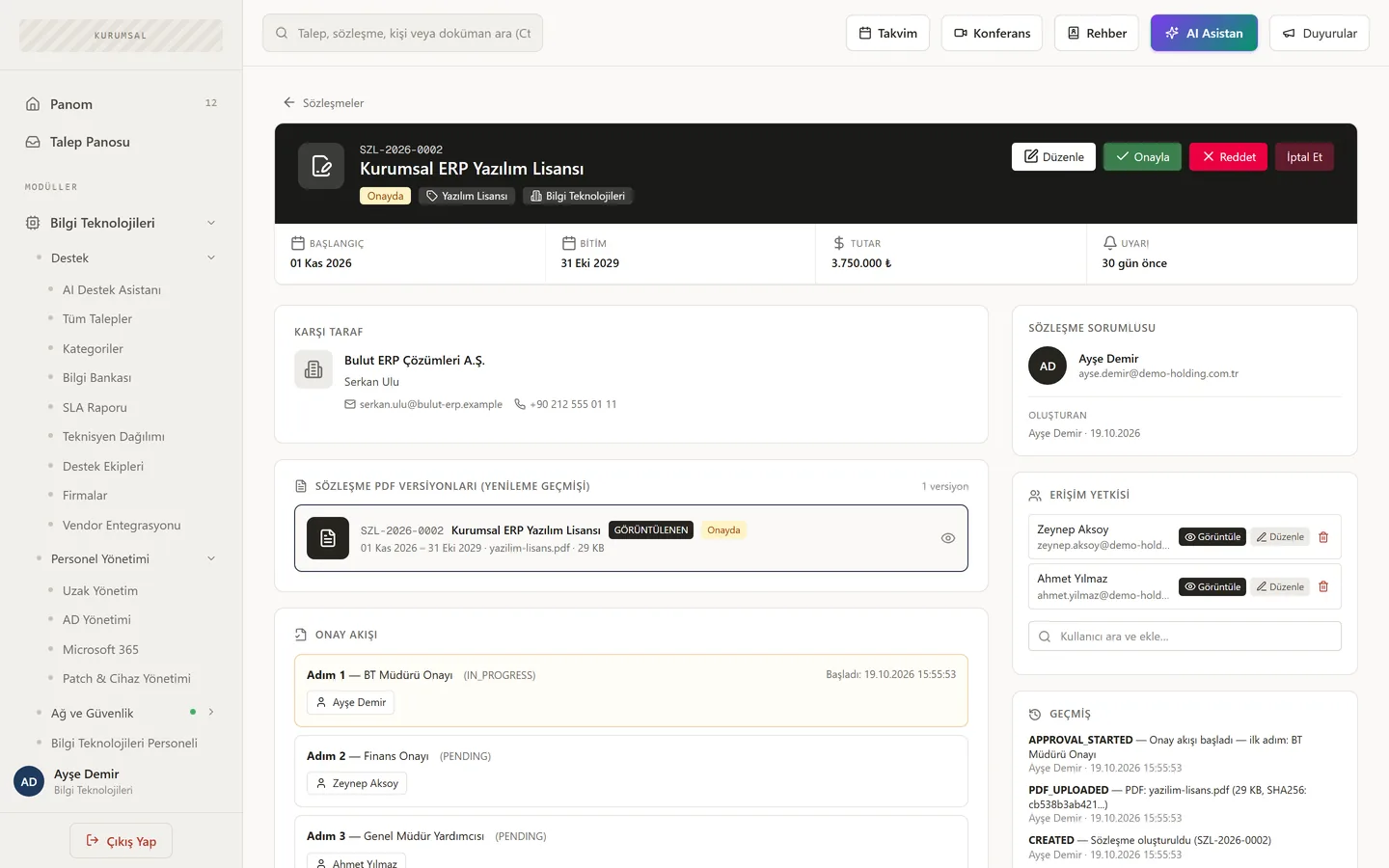Image resolution: width=1389 pixels, height=868 pixels.
Task: Open the Takvim calendar button
Action: pos(887,33)
